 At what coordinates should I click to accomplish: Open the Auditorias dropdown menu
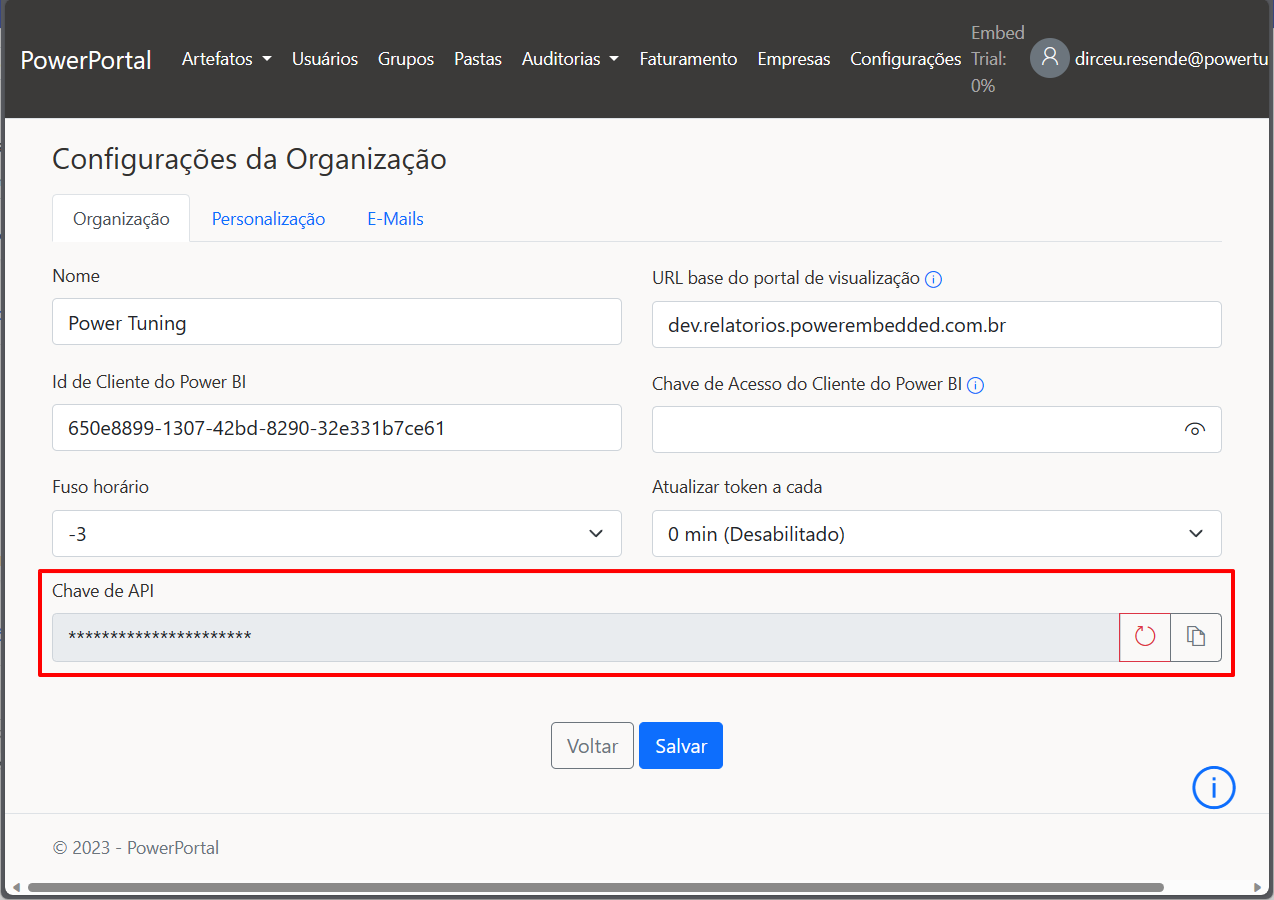[x=569, y=59]
